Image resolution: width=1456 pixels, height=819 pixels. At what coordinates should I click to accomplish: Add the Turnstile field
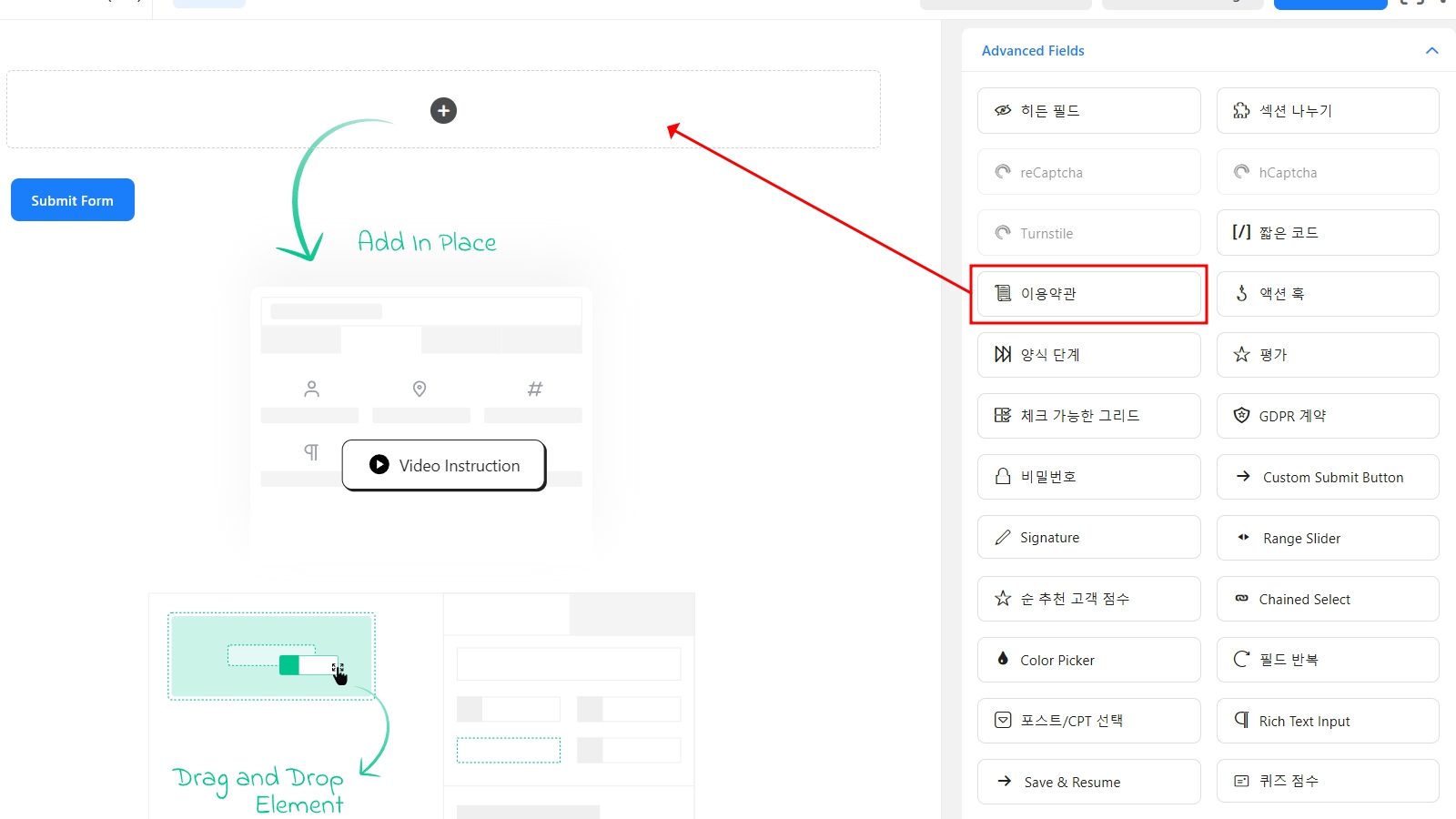tap(1089, 233)
